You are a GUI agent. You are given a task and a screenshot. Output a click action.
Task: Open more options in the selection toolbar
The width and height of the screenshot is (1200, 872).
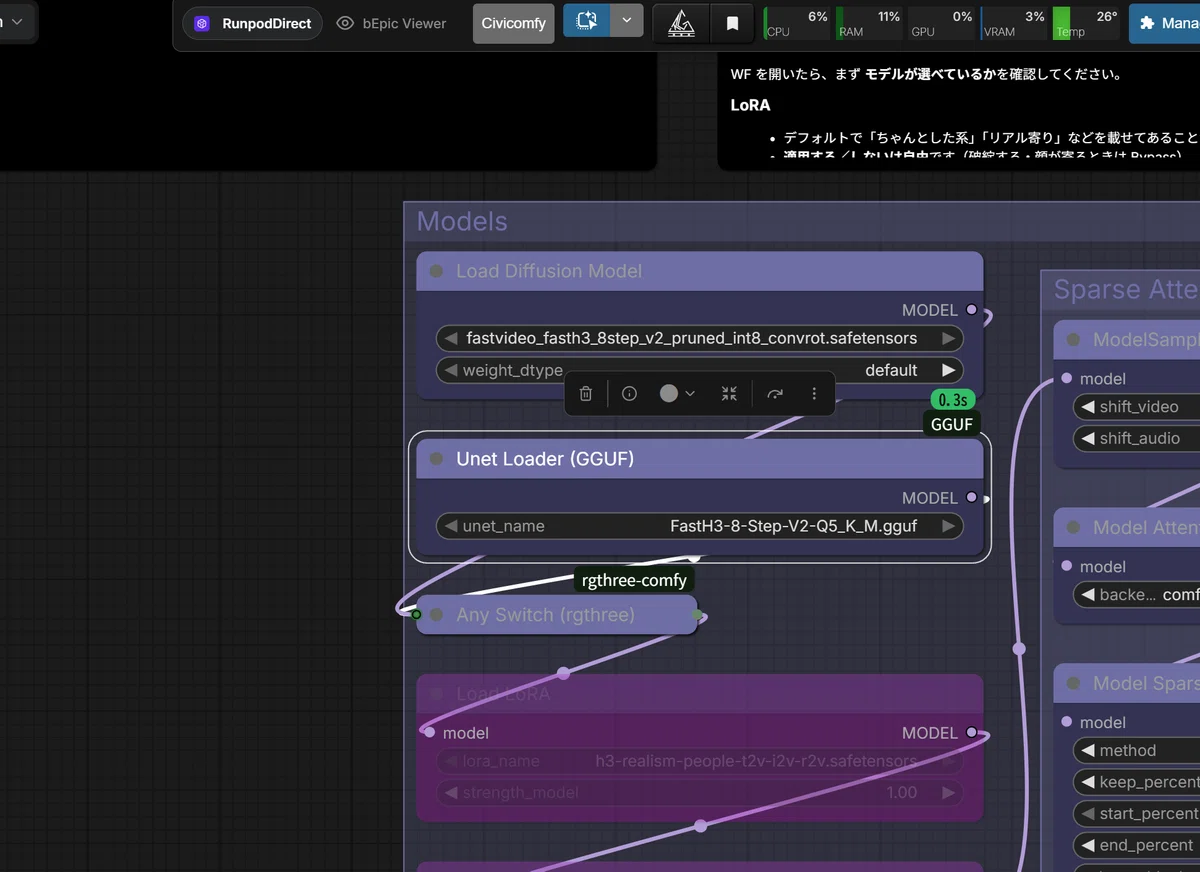point(814,394)
